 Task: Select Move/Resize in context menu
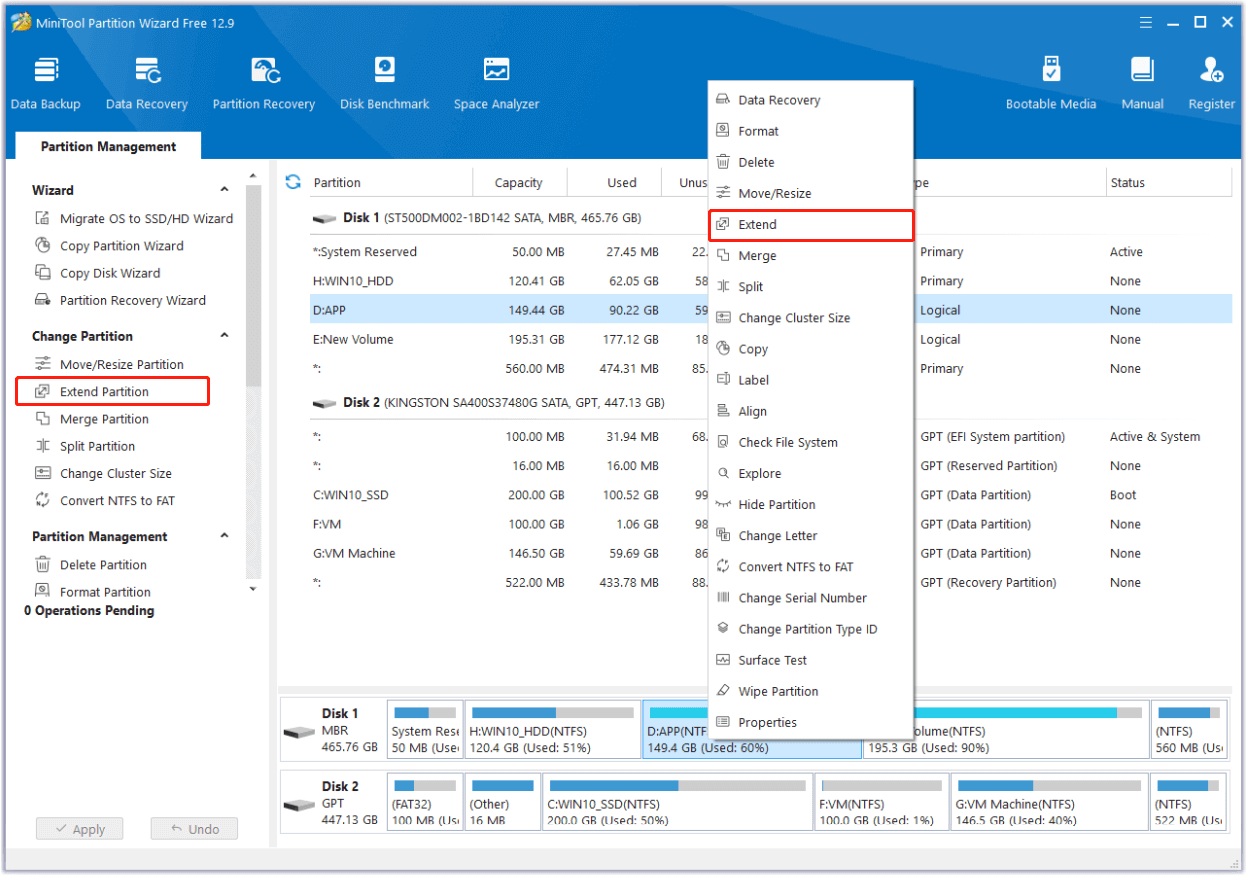point(811,193)
